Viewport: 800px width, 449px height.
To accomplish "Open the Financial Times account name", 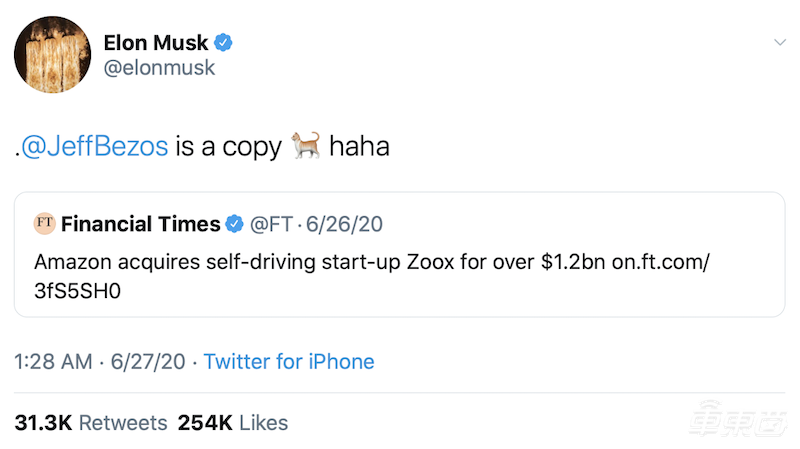I will (141, 224).
